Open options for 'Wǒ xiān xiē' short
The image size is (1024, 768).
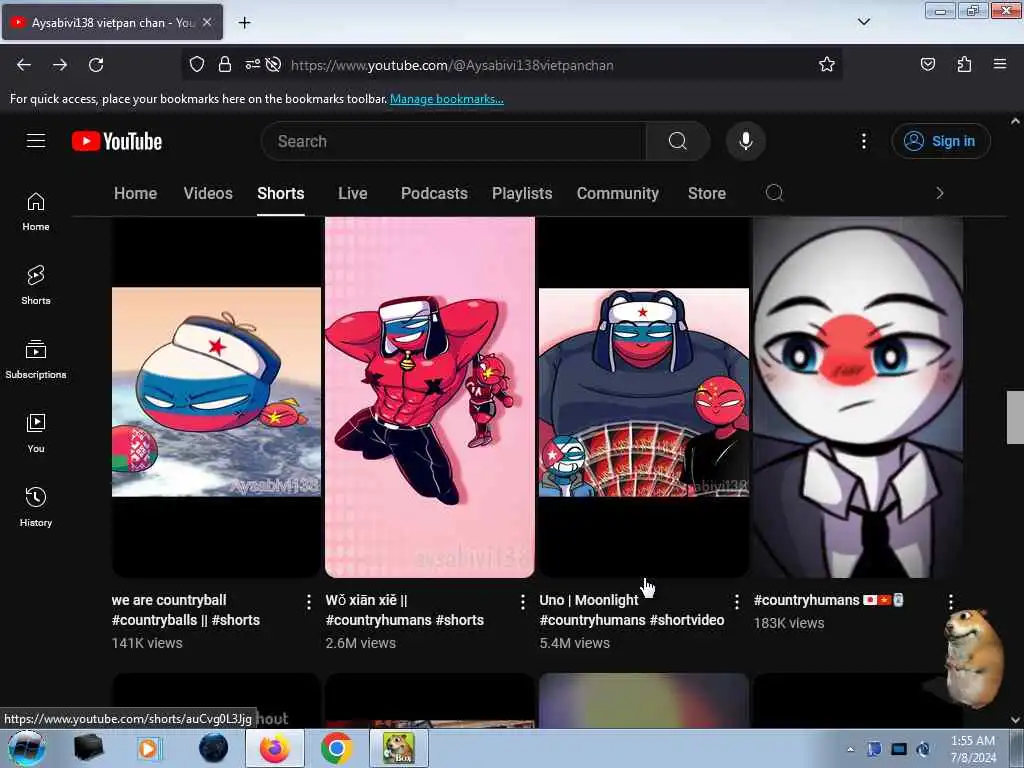click(522, 602)
